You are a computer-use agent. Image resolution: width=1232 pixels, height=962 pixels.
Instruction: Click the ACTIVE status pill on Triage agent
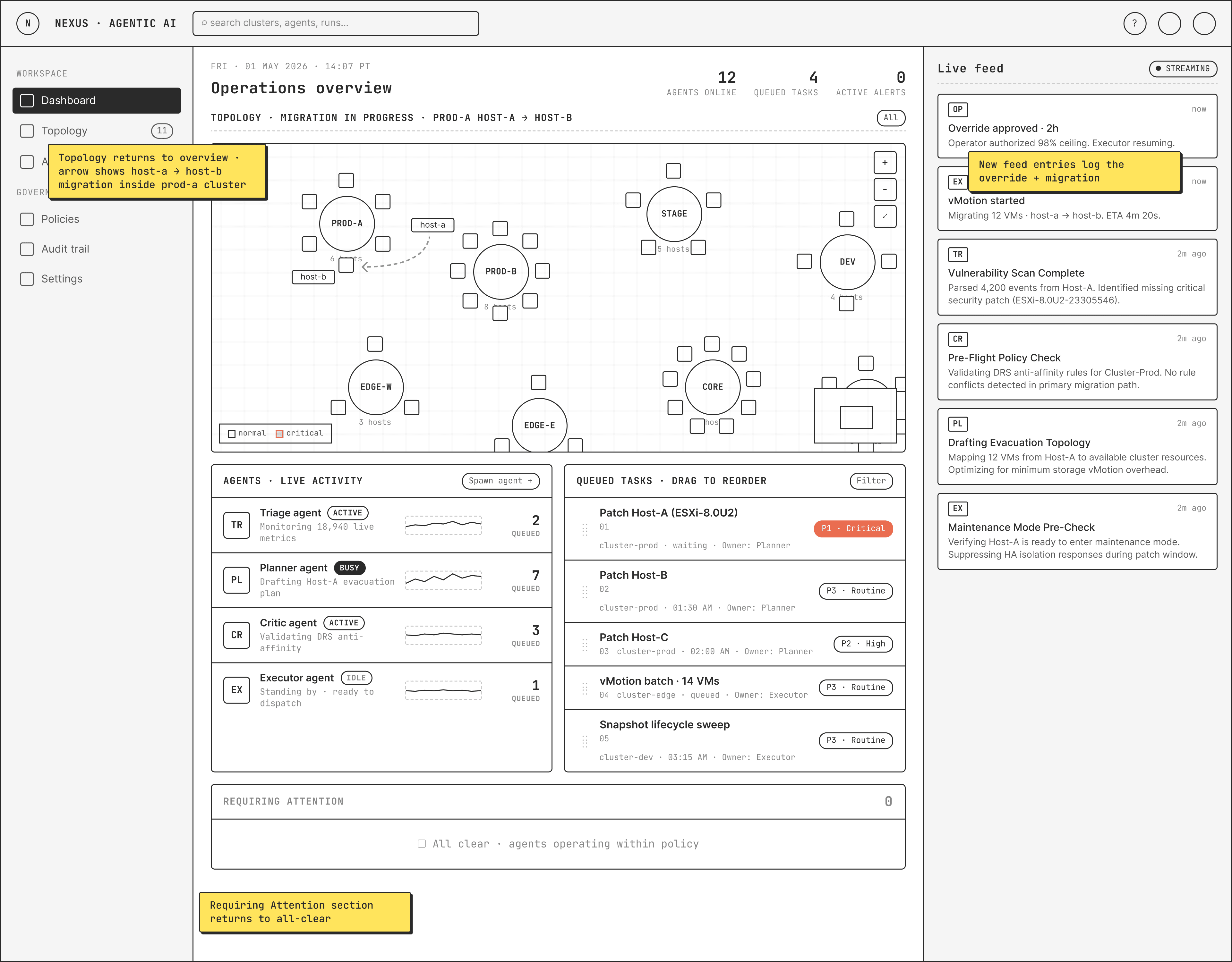347,513
